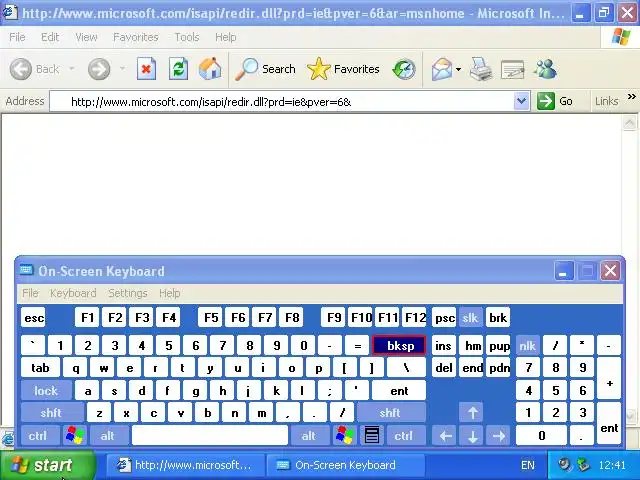
Task: Click the Start button
Action: 48,465
